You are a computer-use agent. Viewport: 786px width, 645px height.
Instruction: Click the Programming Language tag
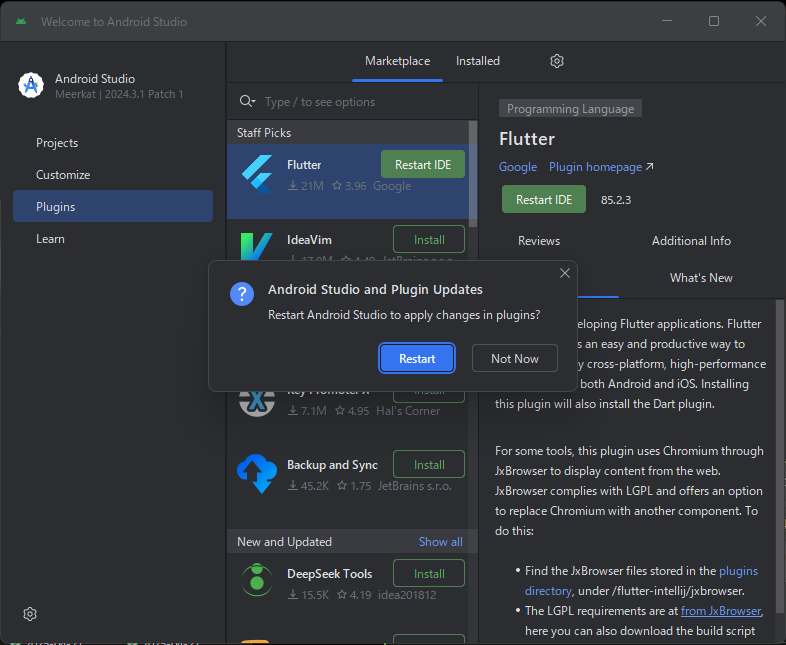(x=570, y=109)
